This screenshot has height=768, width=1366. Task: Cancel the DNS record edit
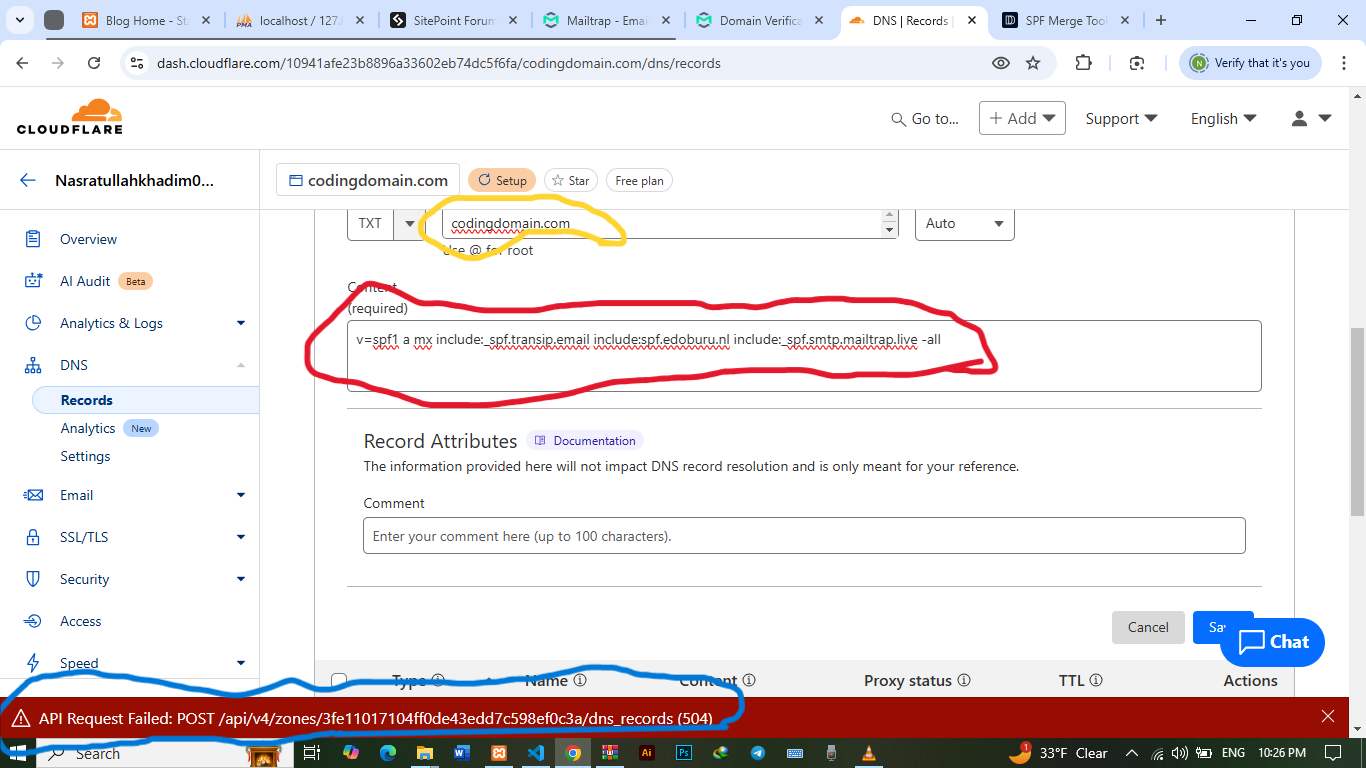coord(1148,627)
